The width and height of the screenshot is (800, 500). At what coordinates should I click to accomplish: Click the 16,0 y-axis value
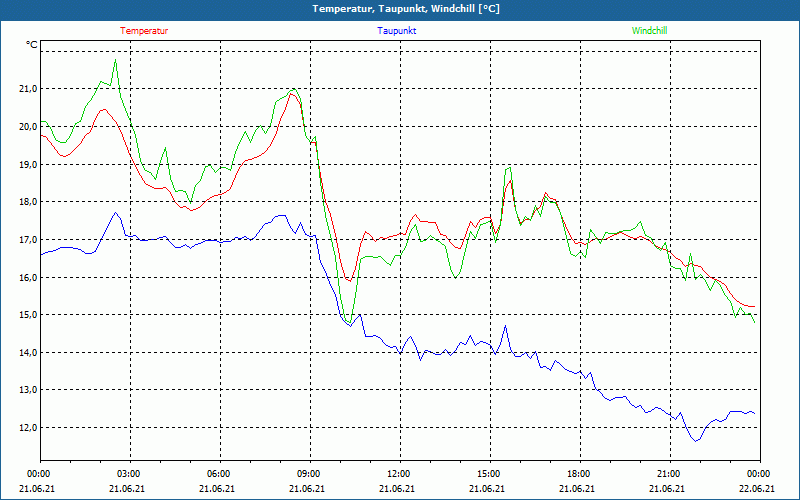(28, 278)
